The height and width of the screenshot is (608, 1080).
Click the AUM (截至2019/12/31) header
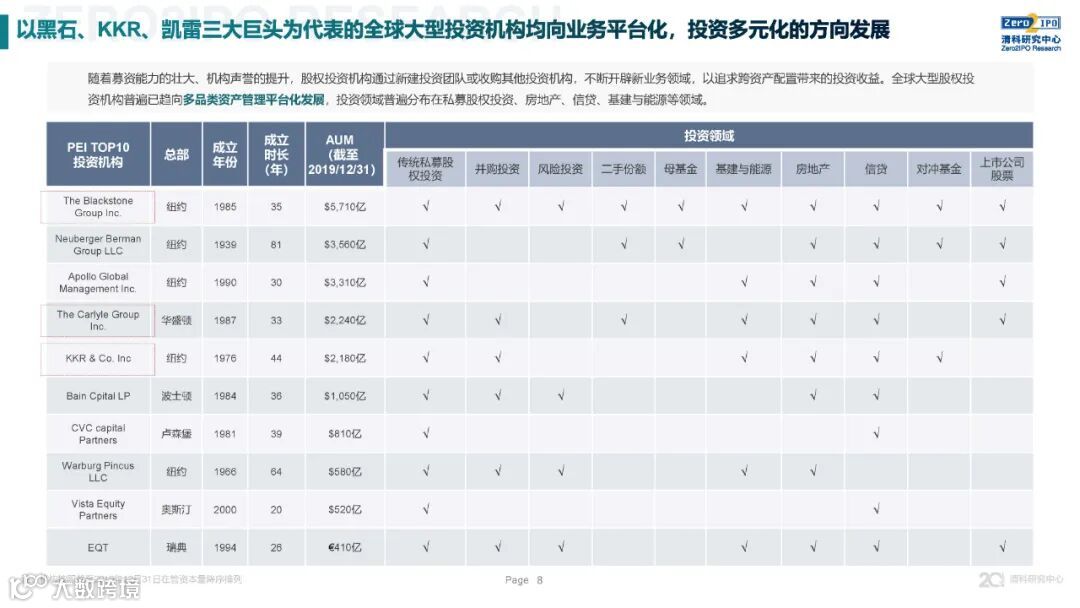pos(344,154)
